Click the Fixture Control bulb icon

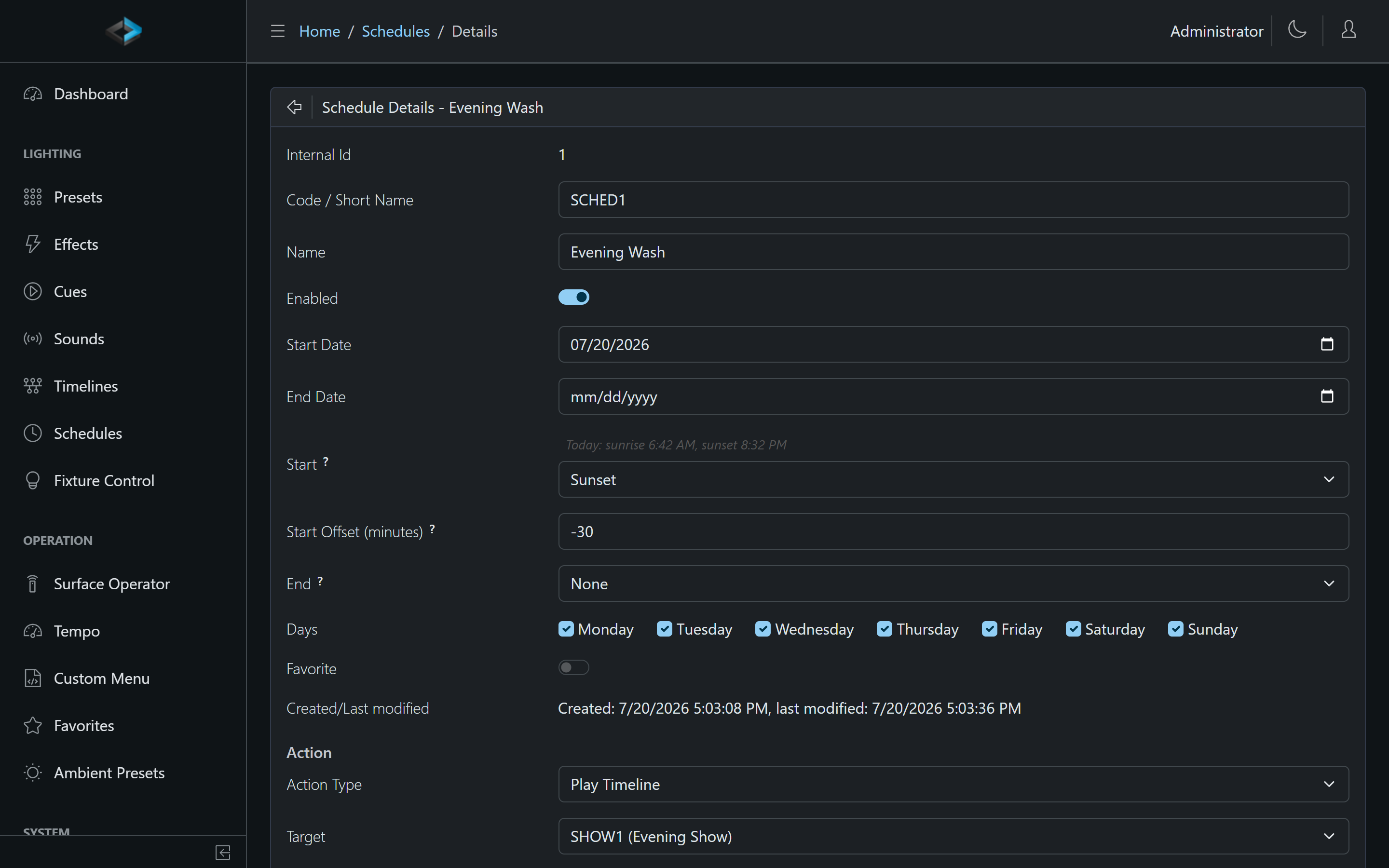point(33,480)
